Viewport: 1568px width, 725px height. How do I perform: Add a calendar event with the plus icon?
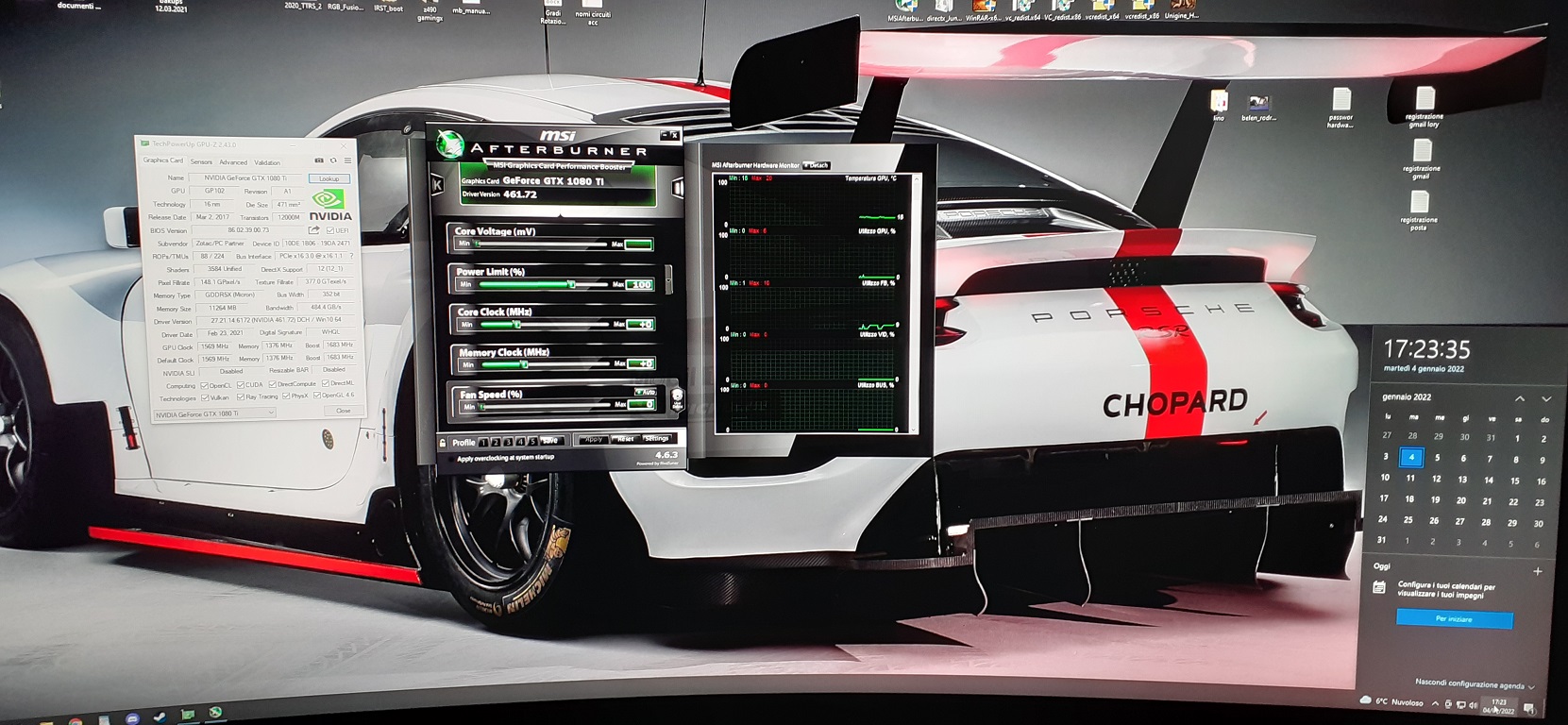tap(1537, 570)
